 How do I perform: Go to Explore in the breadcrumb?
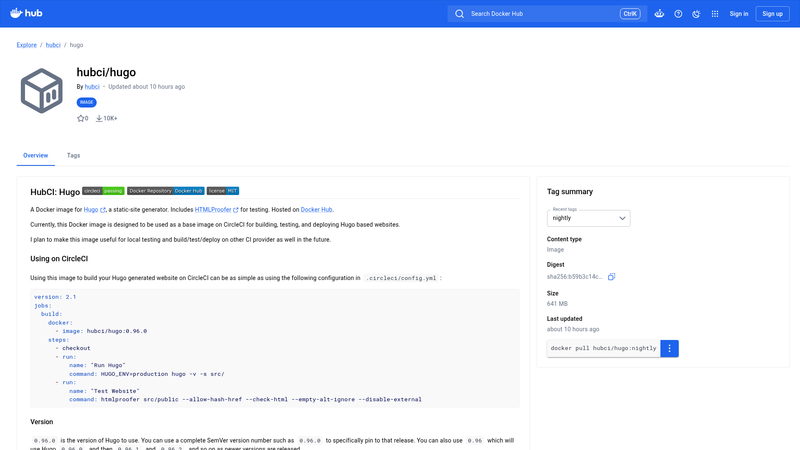tap(27, 45)
